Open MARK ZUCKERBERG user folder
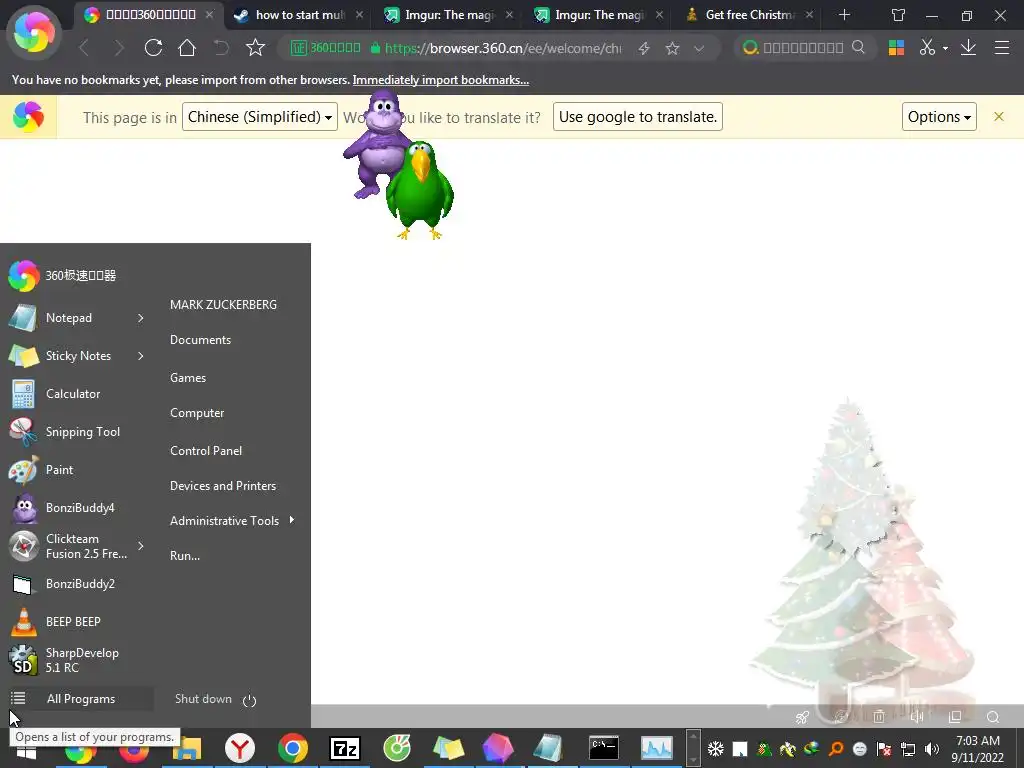This screenshot has height=768, width=1024. point(223,305)
